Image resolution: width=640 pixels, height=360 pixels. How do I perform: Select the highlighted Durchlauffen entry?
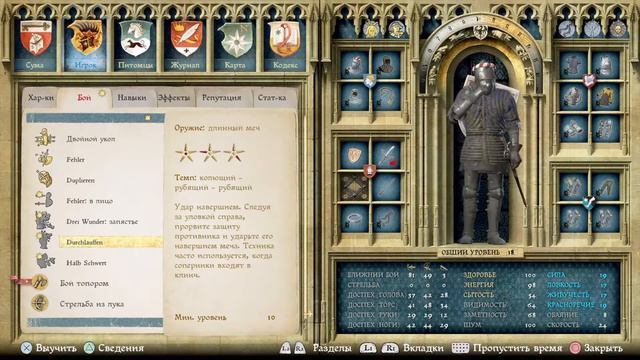[110, 242]
